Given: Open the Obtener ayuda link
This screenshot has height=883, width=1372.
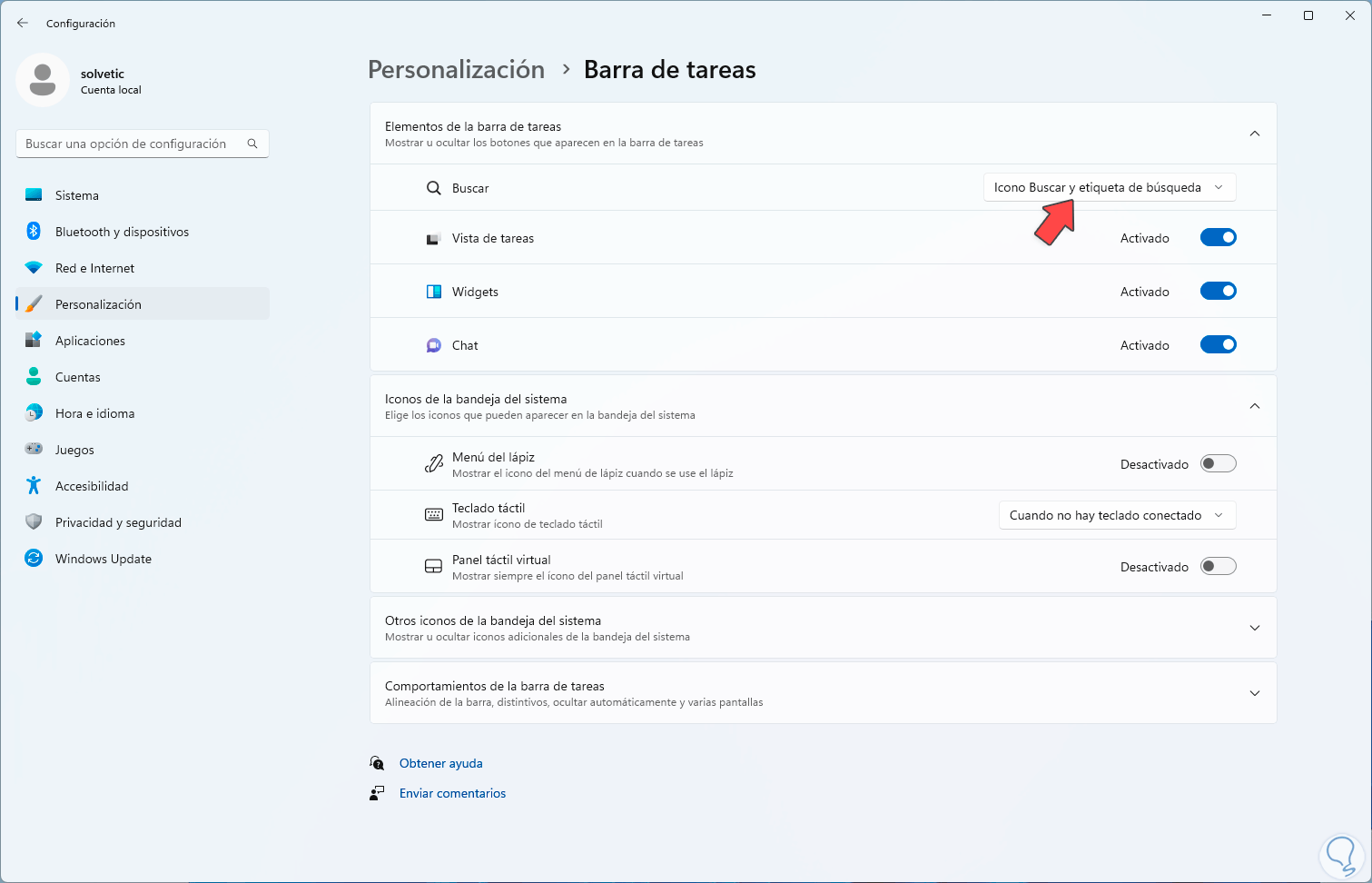Looking at the screenshot, I should pos(440,764).
